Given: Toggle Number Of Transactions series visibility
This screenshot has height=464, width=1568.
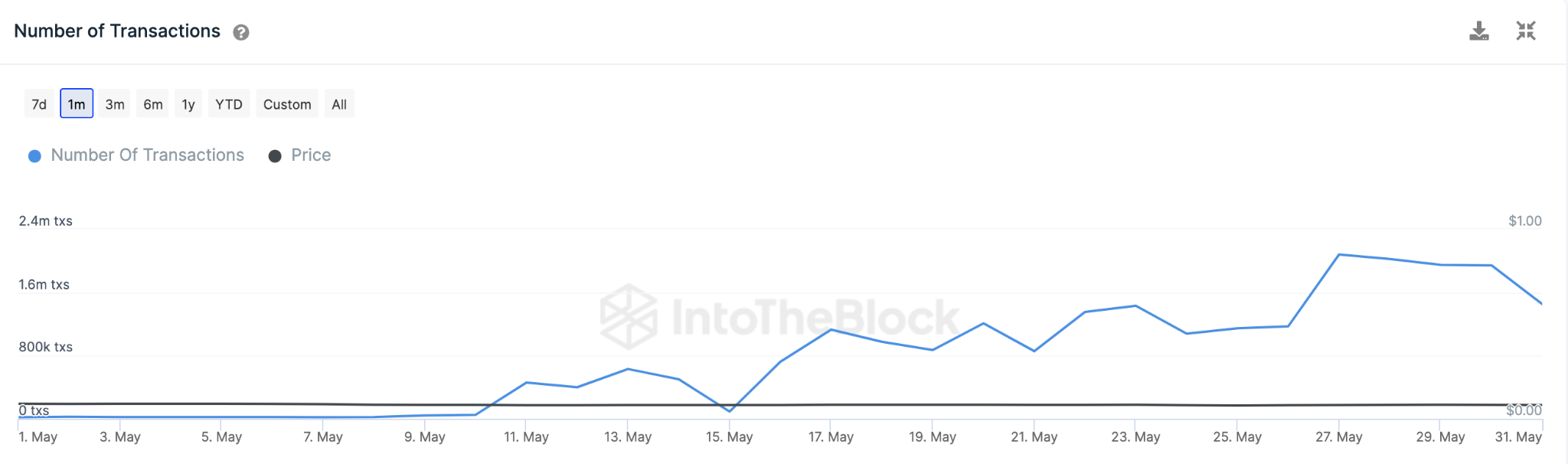Looking at the screenshot, I should click(147, 155).
